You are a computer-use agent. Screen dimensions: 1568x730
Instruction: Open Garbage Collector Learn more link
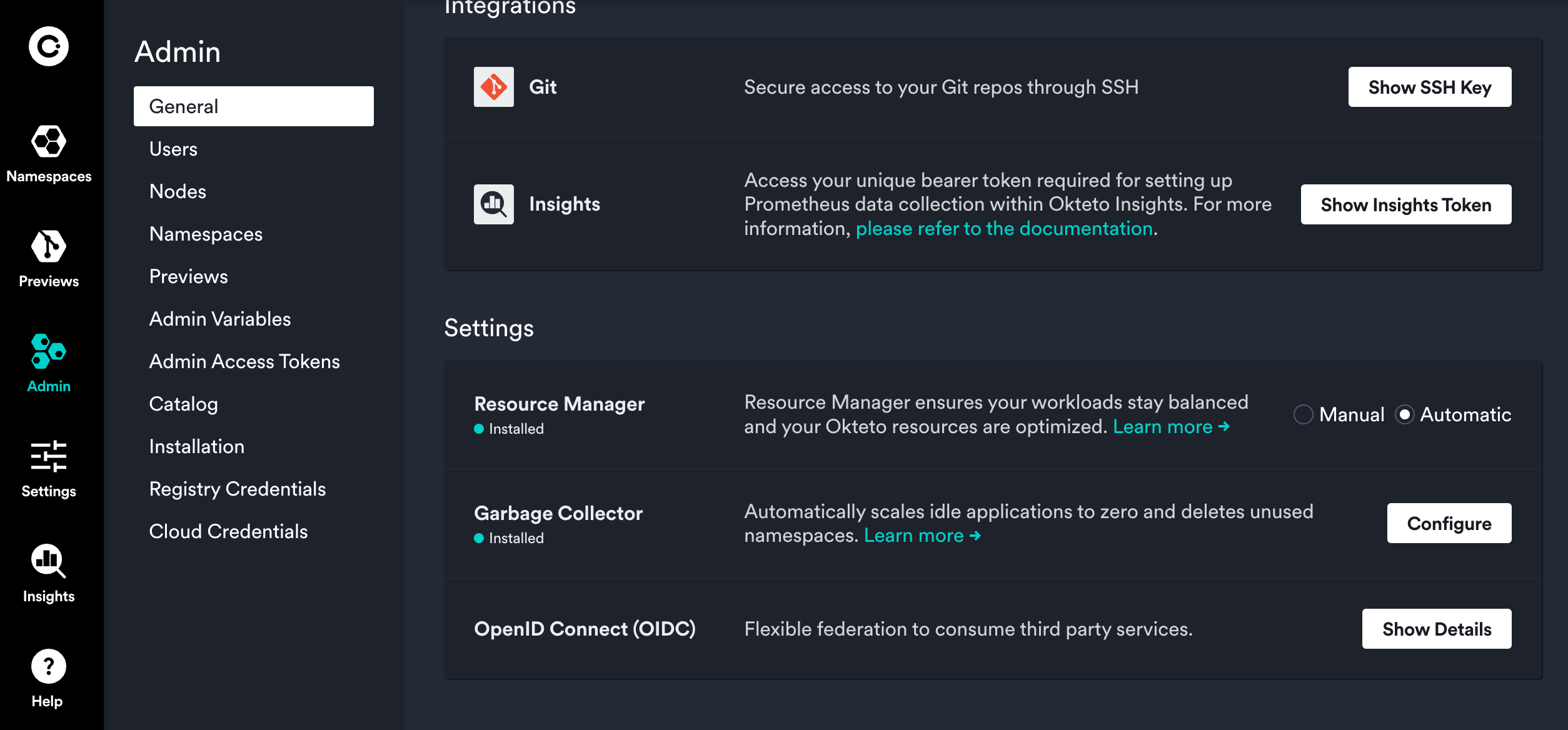click(923, 535)
